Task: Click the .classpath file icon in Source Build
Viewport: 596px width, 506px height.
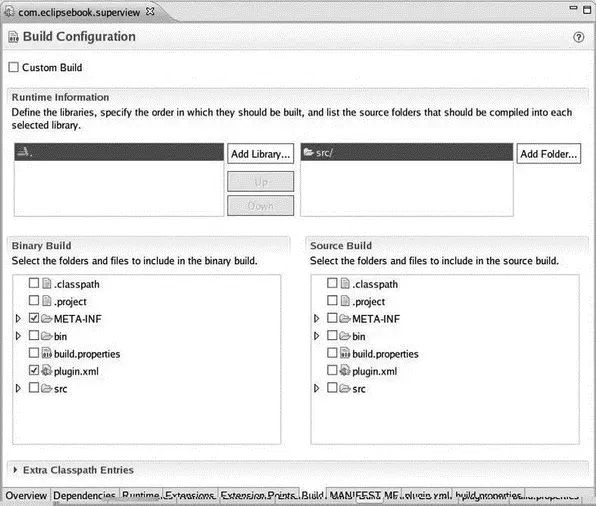Action: (345, 283)
